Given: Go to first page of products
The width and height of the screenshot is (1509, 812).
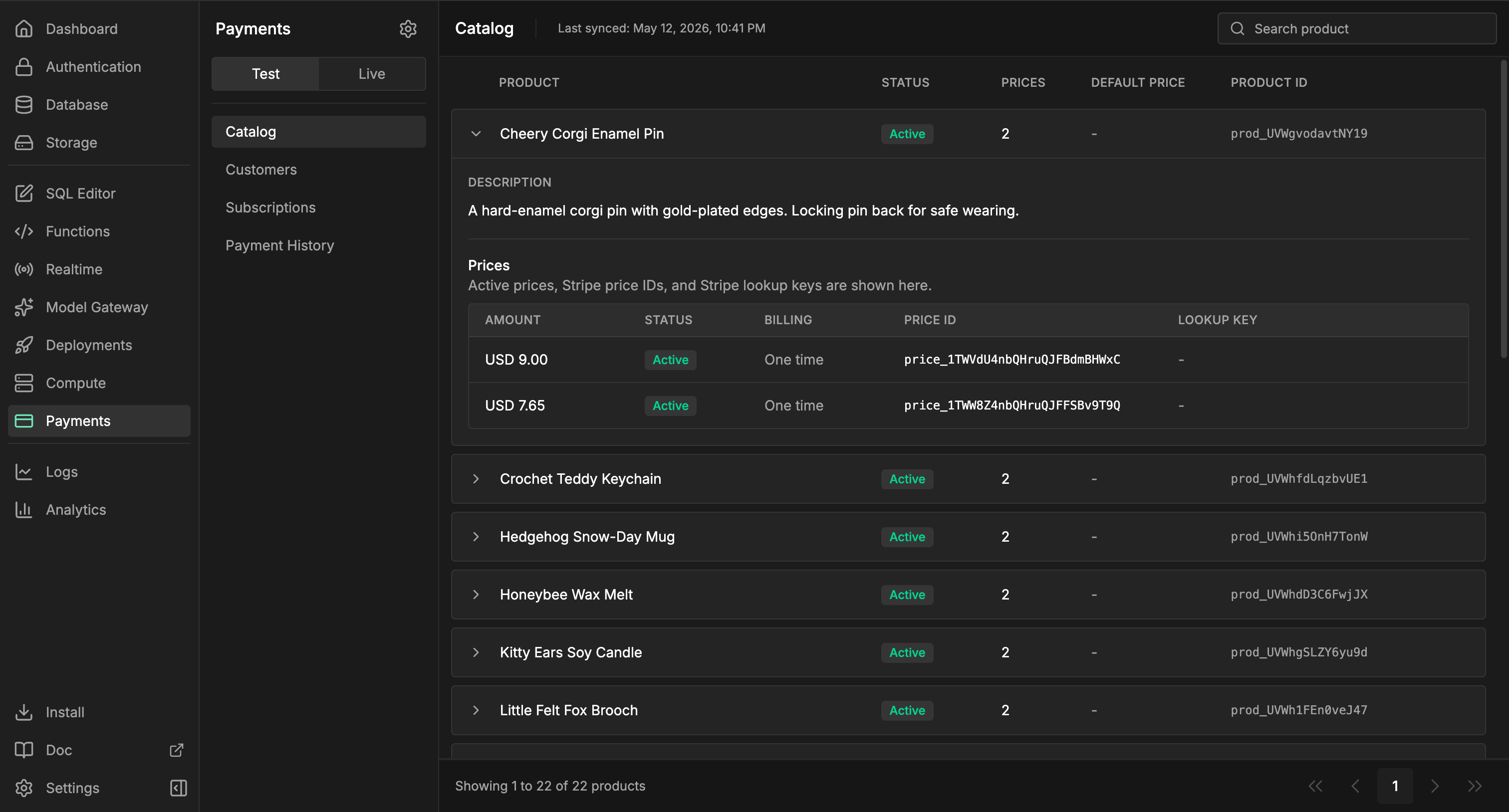Looking at the screenshot, I should (1315, 786).
